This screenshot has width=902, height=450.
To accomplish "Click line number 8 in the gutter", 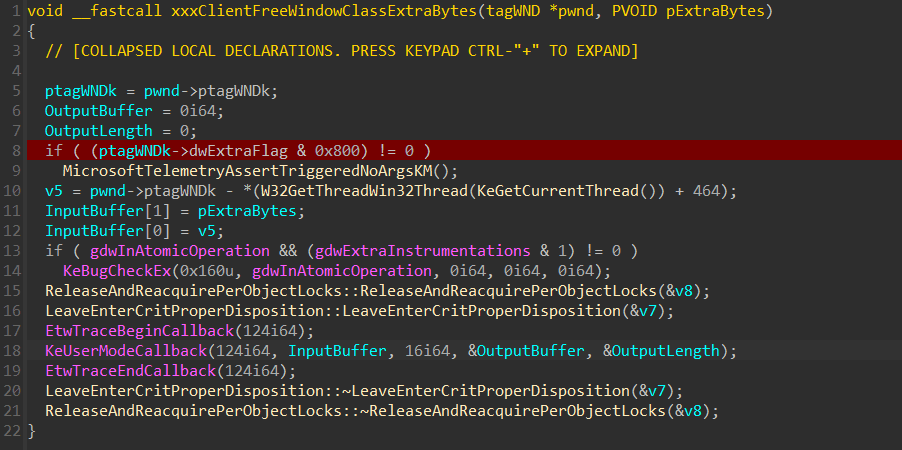I will tap(16, 151).
